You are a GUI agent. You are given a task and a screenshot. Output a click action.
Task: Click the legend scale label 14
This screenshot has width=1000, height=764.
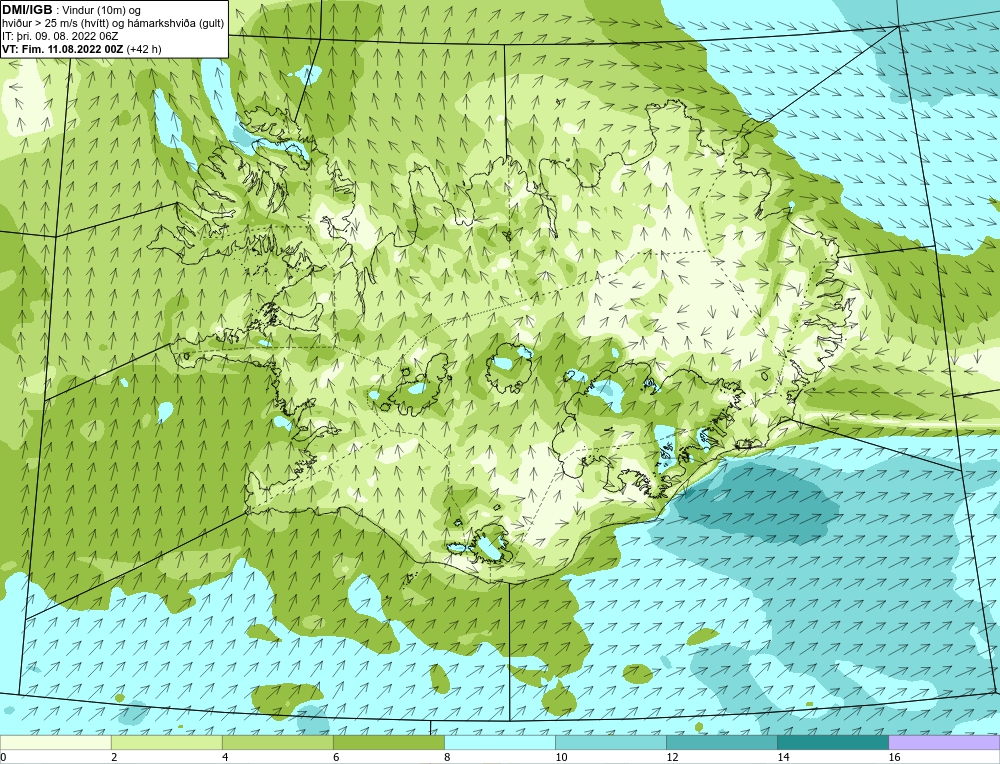point(783,757)
